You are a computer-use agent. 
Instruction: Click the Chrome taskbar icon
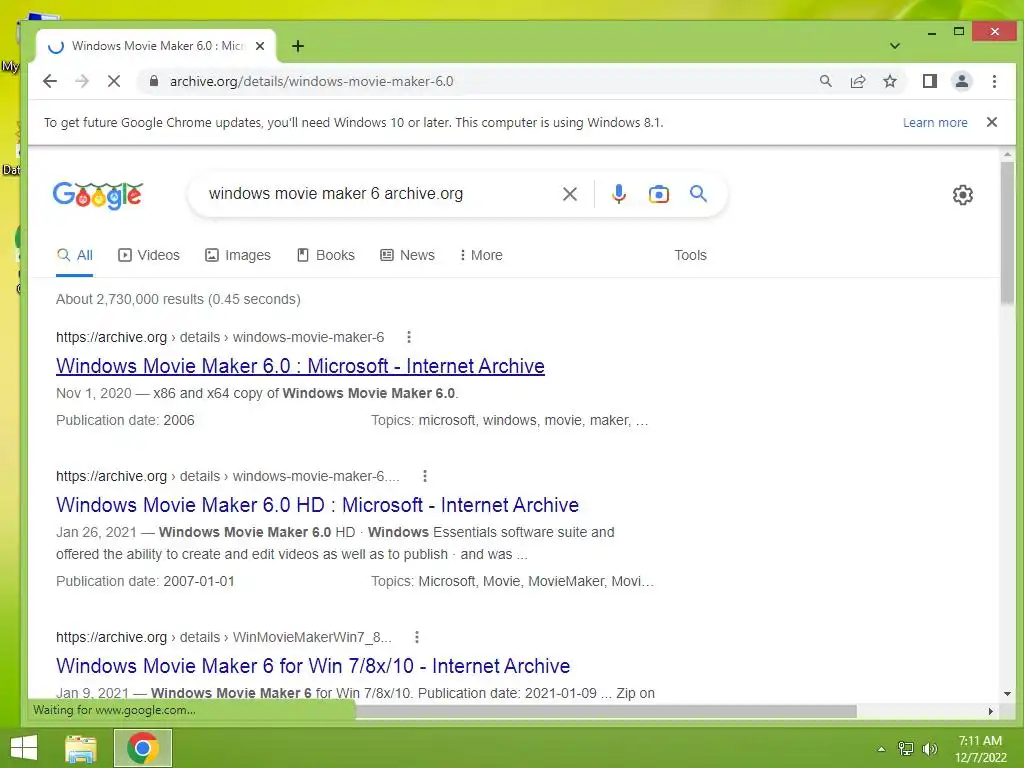143,748
